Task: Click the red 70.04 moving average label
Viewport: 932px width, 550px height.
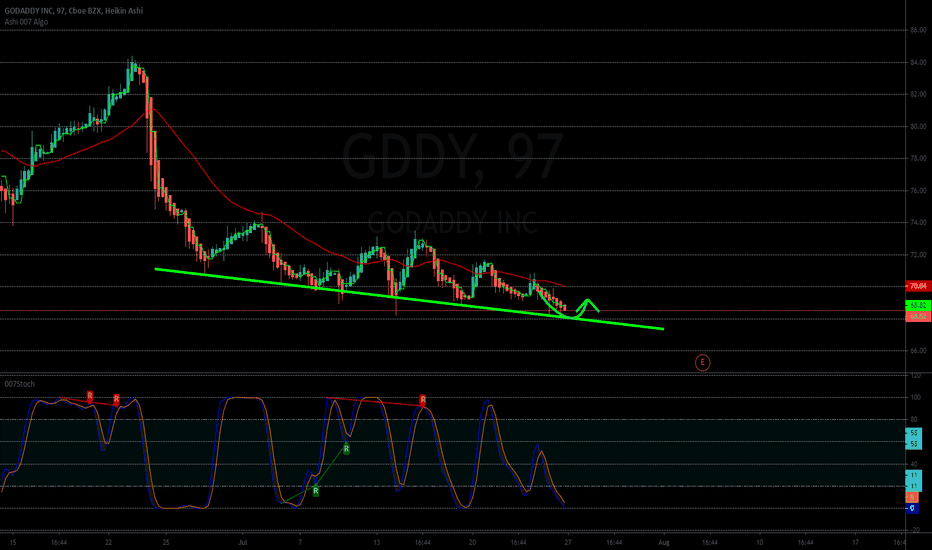Action: tap(918, 287)
